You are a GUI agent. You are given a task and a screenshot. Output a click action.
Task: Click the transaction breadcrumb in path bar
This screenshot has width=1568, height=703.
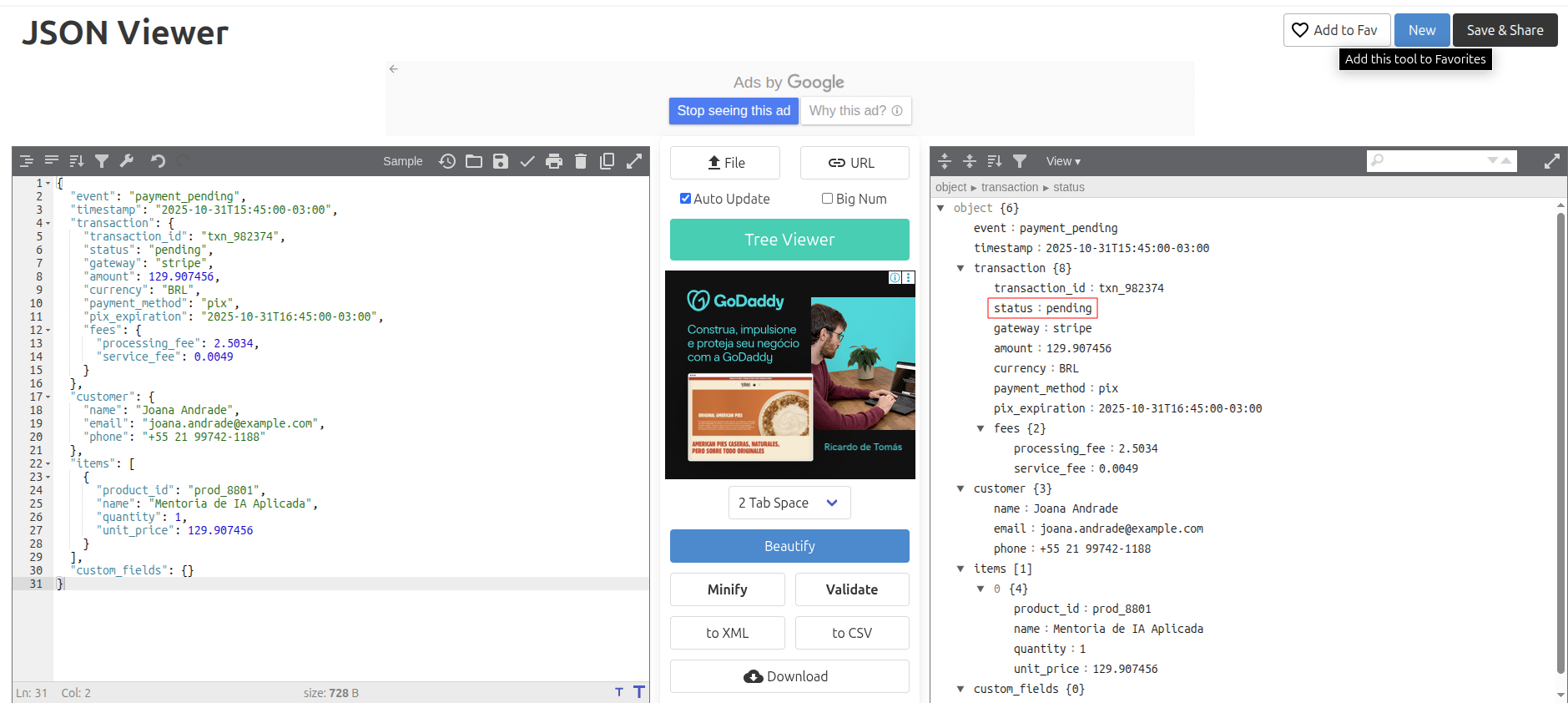click(x=1009, y=187)
